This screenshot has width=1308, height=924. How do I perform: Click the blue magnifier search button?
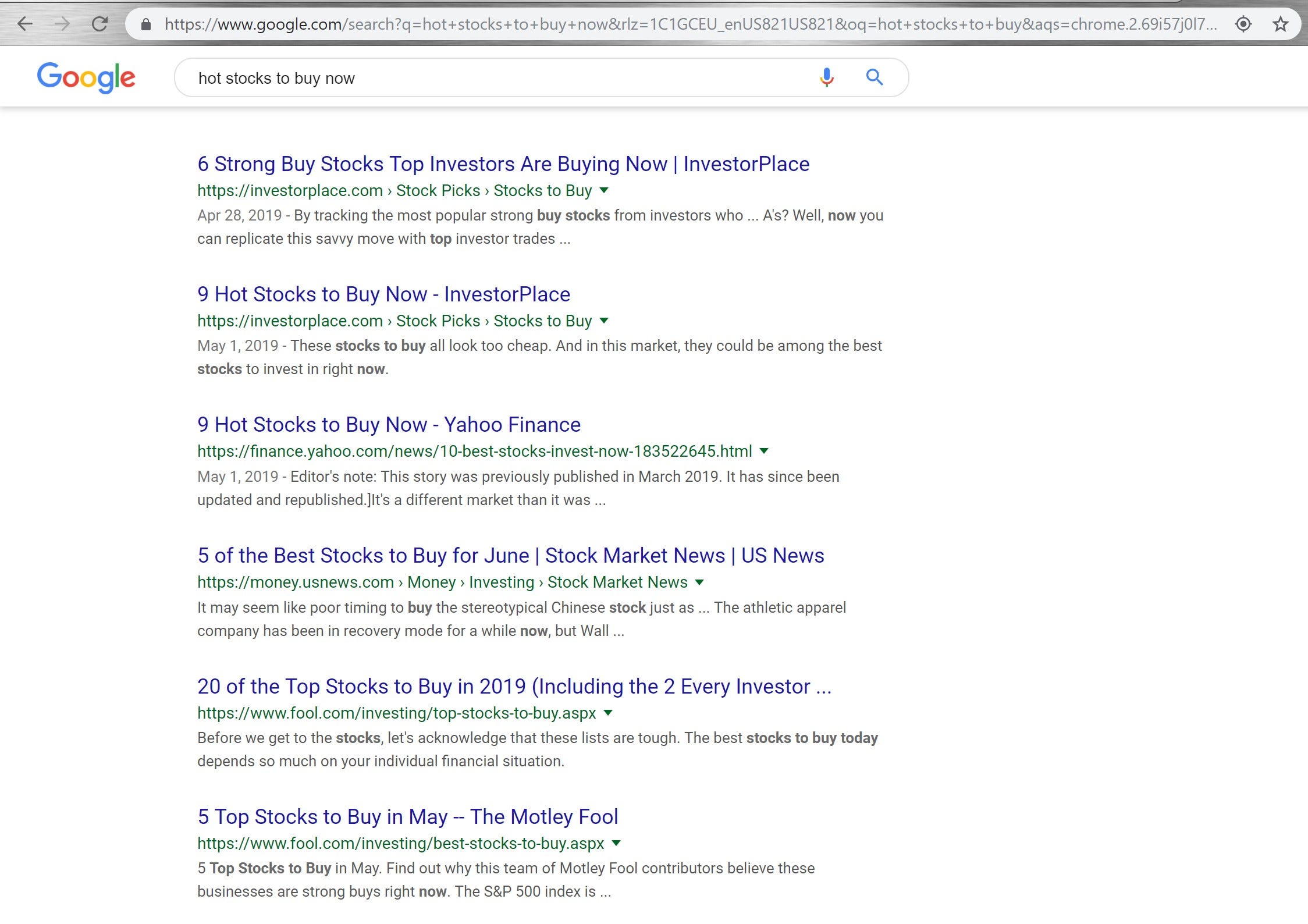(x=874, y=77)
